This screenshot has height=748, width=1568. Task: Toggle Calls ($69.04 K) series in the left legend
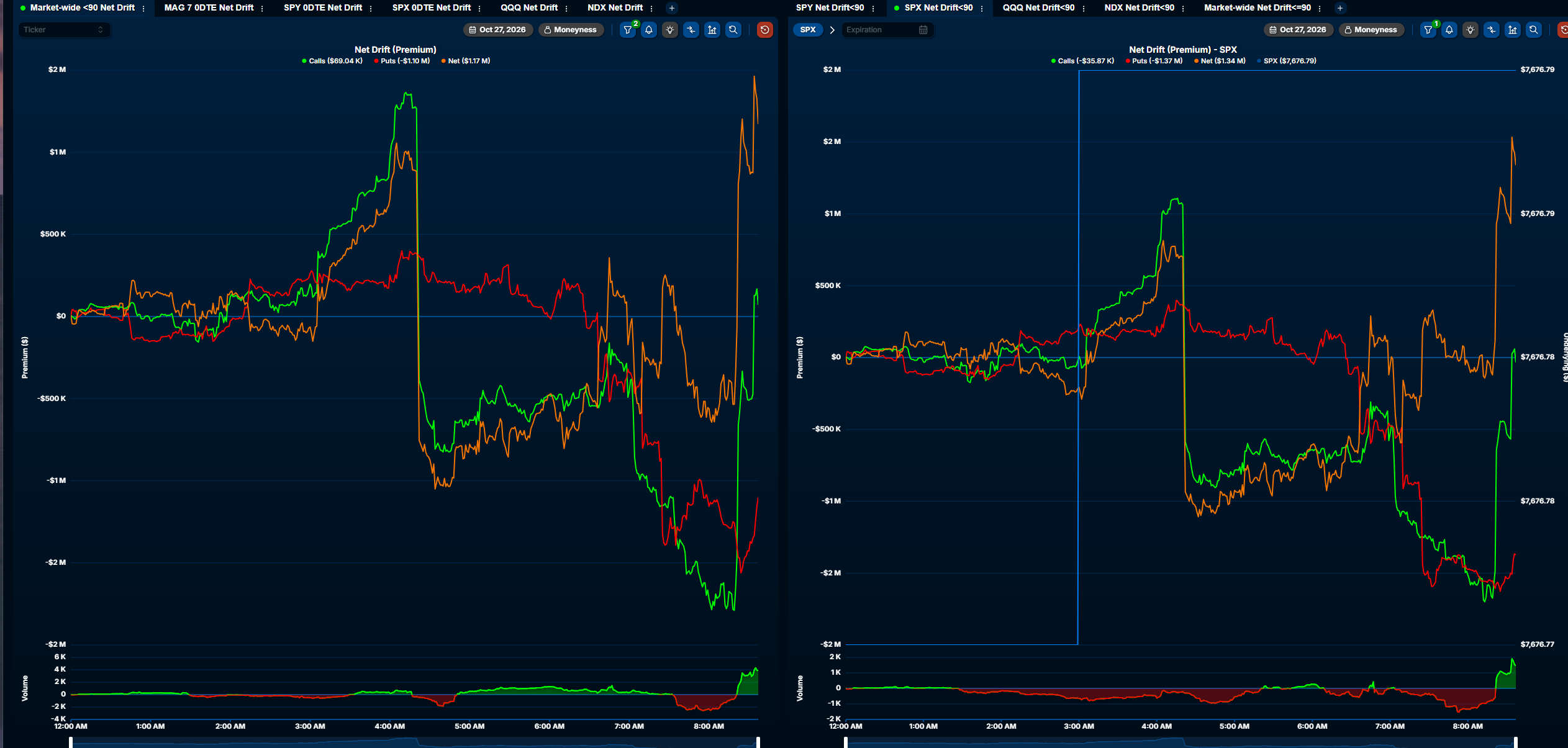coord(332,61)
